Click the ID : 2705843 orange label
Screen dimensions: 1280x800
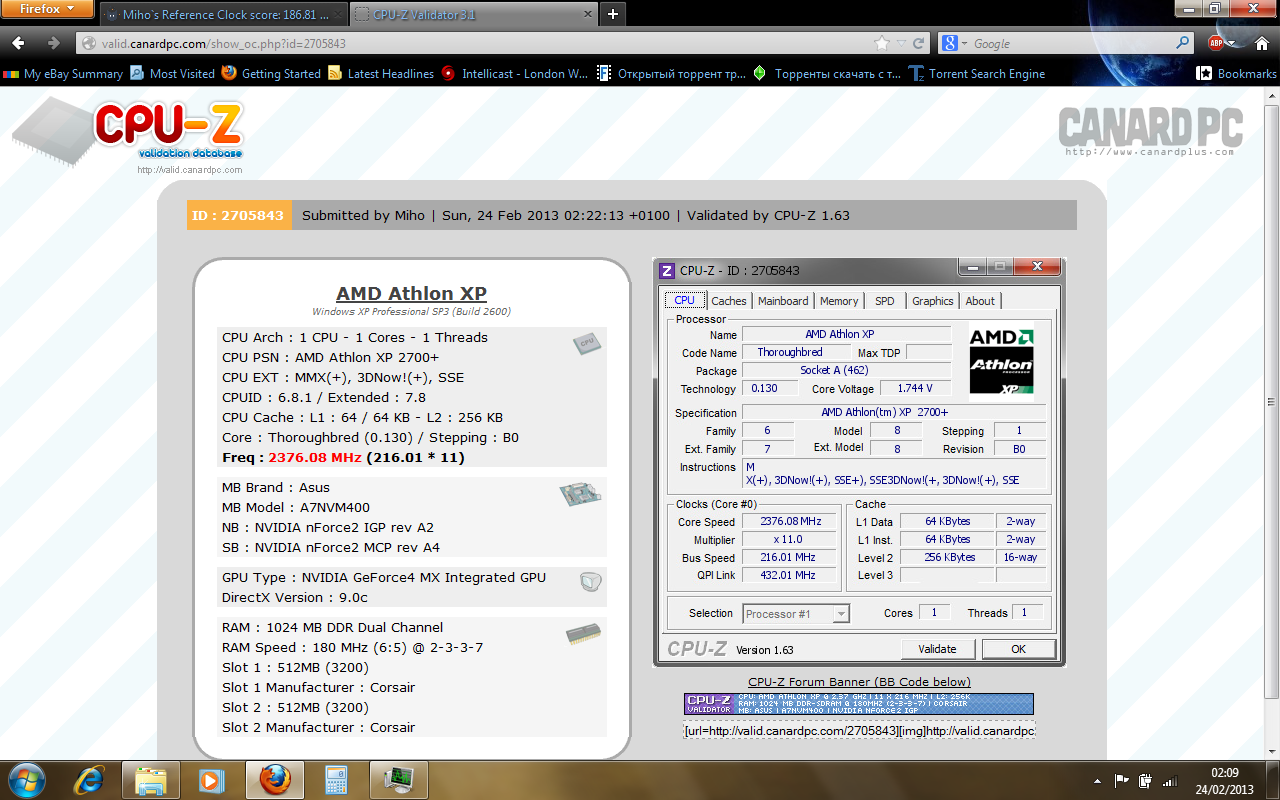tap(239, 215)
